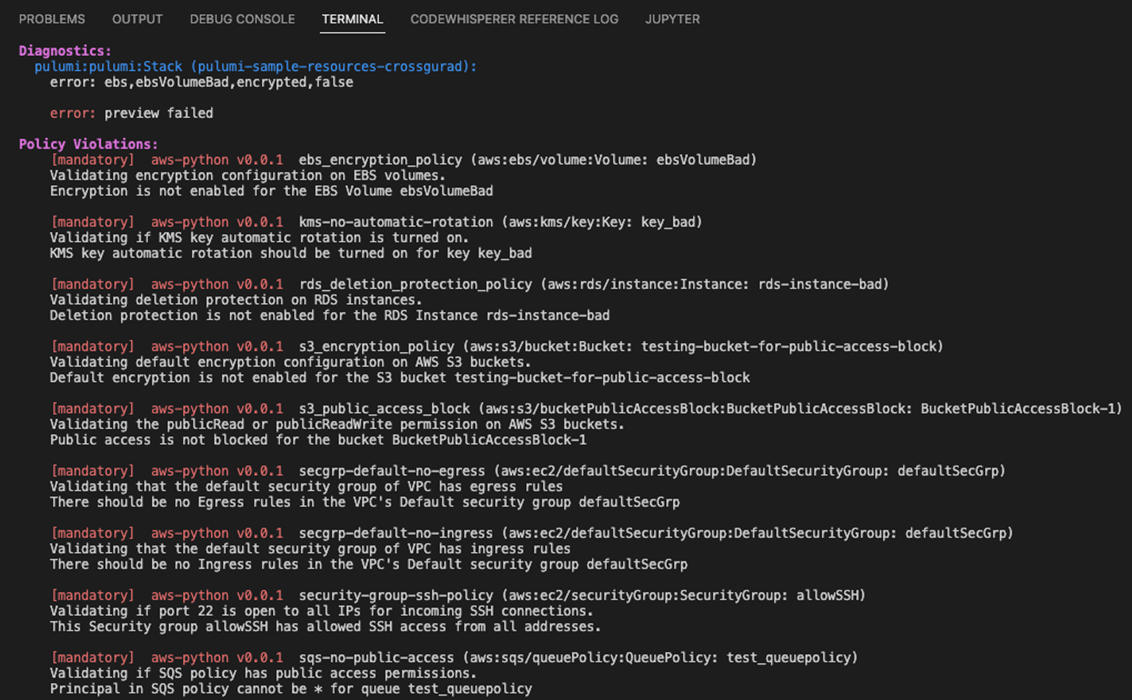This screenshot has width=1132, height=700.
Task: Click the 'error: preview failed' line
Action: click(x=131, y=113)
